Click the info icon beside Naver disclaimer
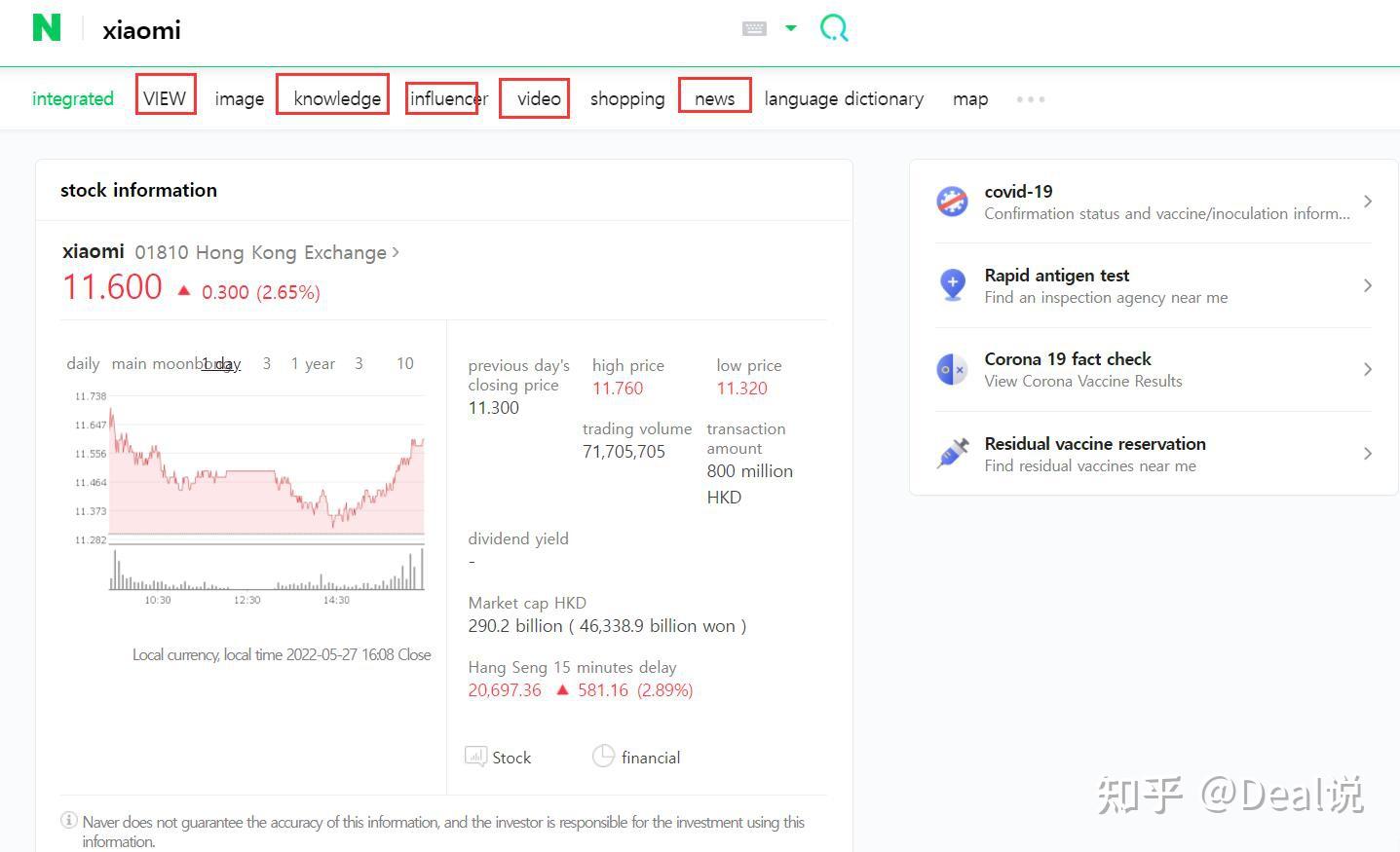 point(69,821)
